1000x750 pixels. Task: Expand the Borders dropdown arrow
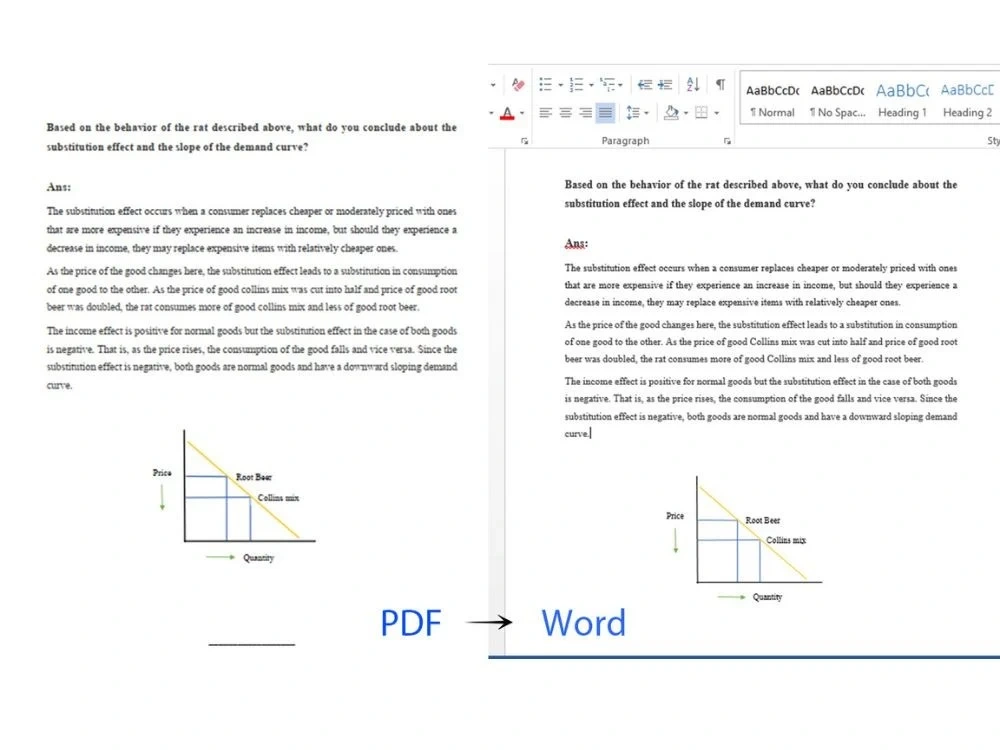(x=716, y=112)
